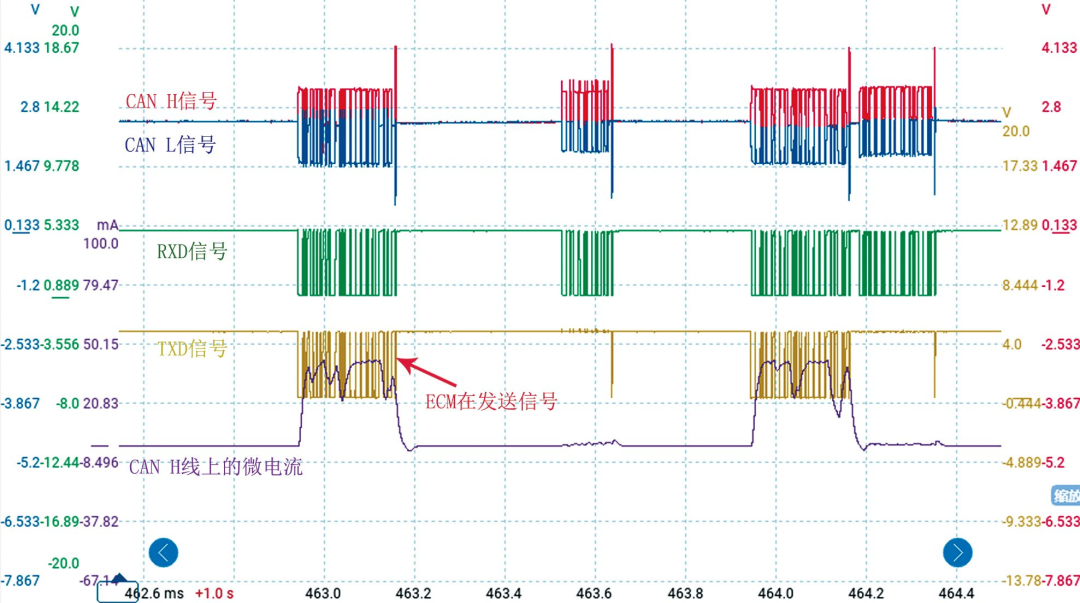Click the 463.6 time axis label
1080x603 pixels.
tap(594, 593)
